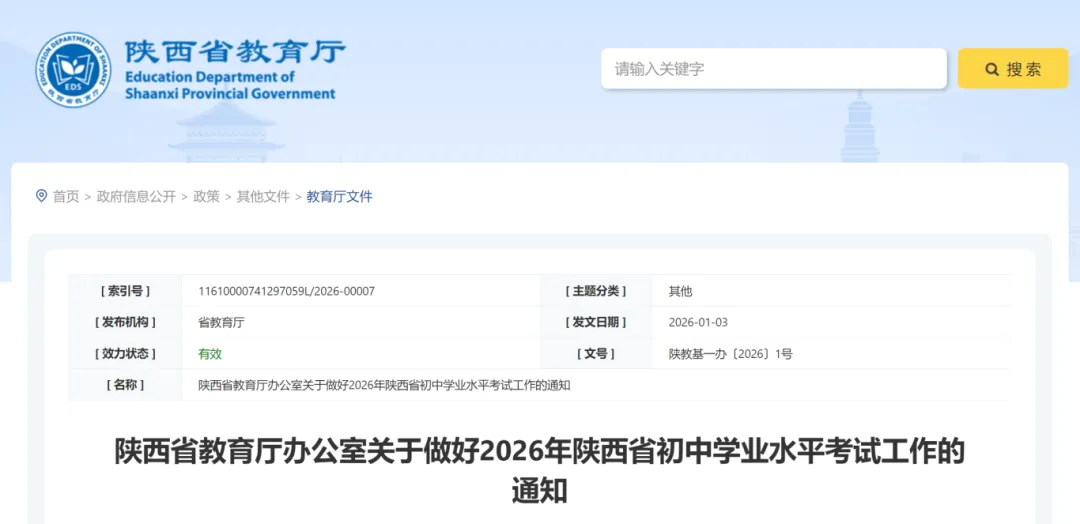
Task: Click the 索引号 label cell
Action: (x=125, y=291)
